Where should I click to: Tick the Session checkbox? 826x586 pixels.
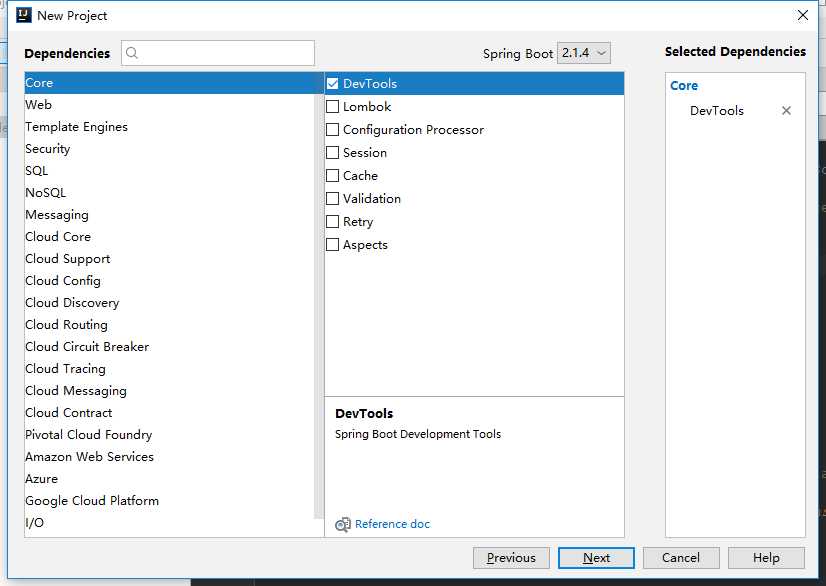pyautogui.click(x=332, y=153)
